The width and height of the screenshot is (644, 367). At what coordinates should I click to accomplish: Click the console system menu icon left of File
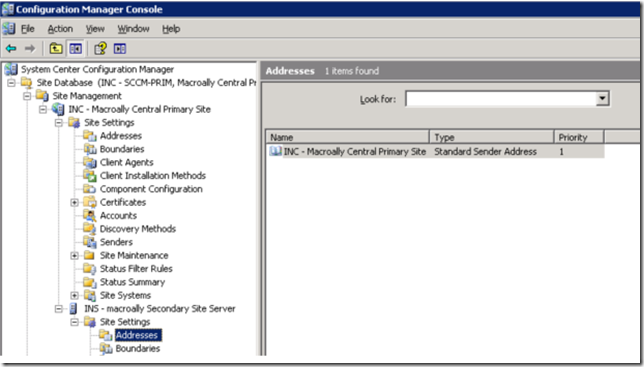(9, 29)
